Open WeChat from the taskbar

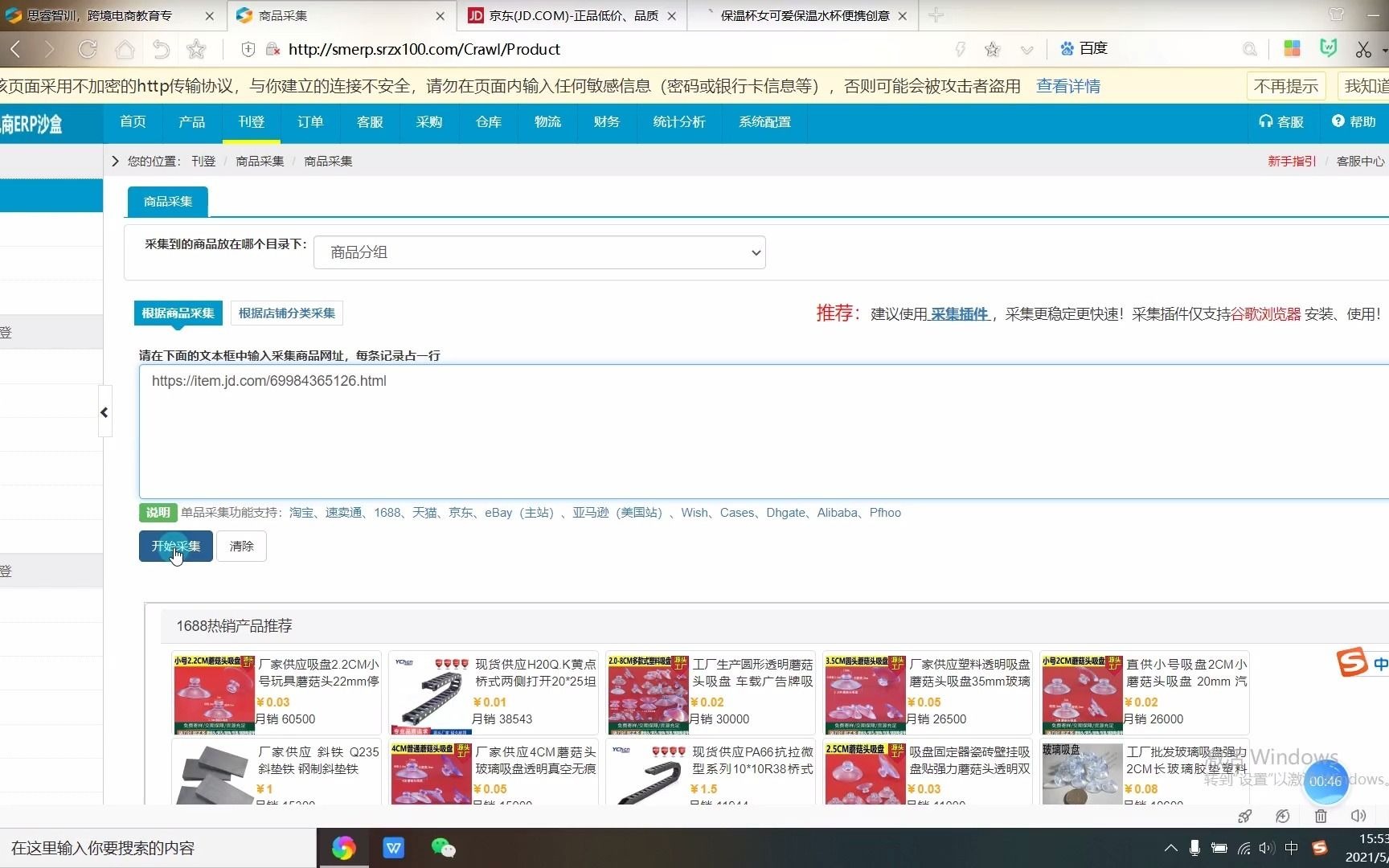444,848
